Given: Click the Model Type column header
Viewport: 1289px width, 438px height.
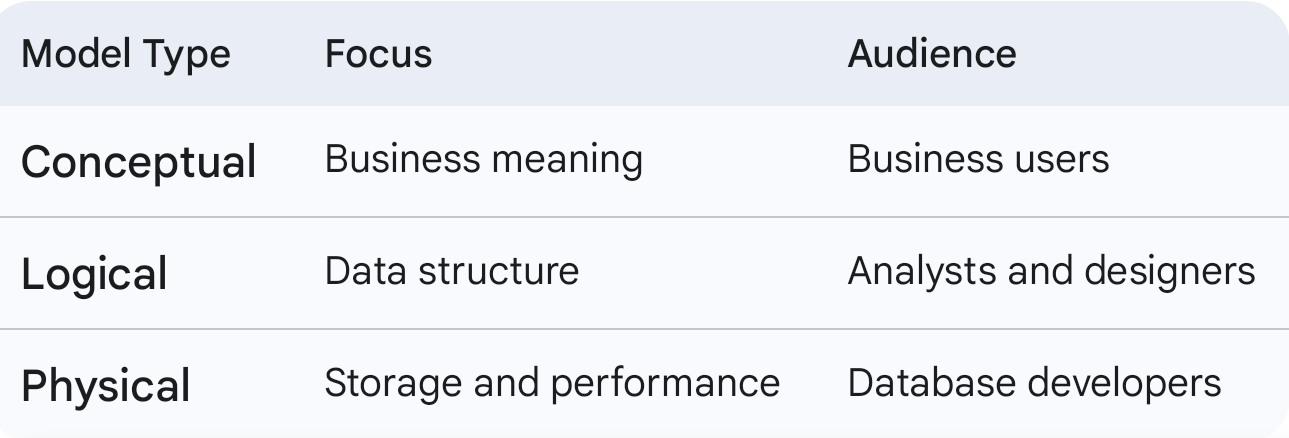Looking at the screenshot, I should pyautogui.click(x=126, y=53).
